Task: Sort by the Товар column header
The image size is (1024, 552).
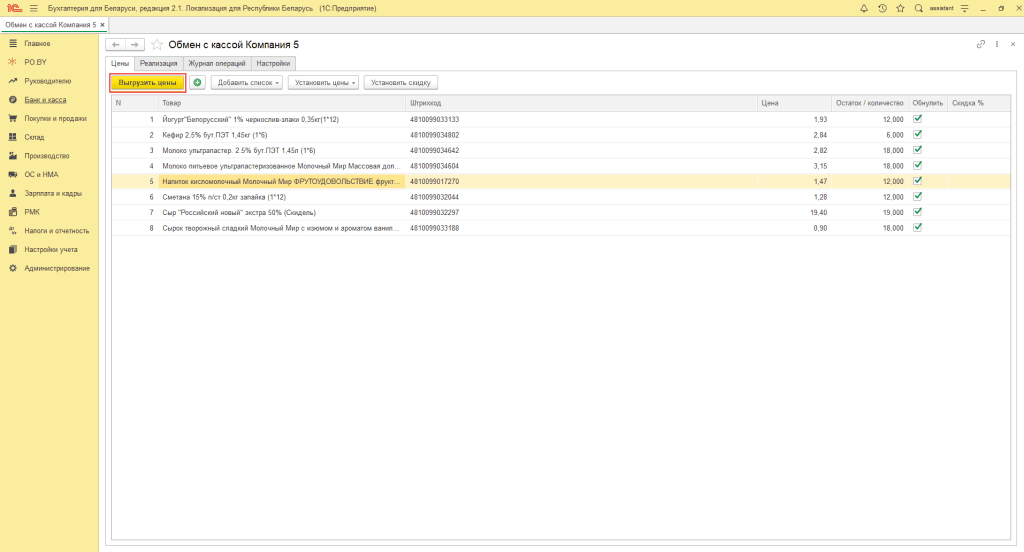Action: tap(281, 103)
